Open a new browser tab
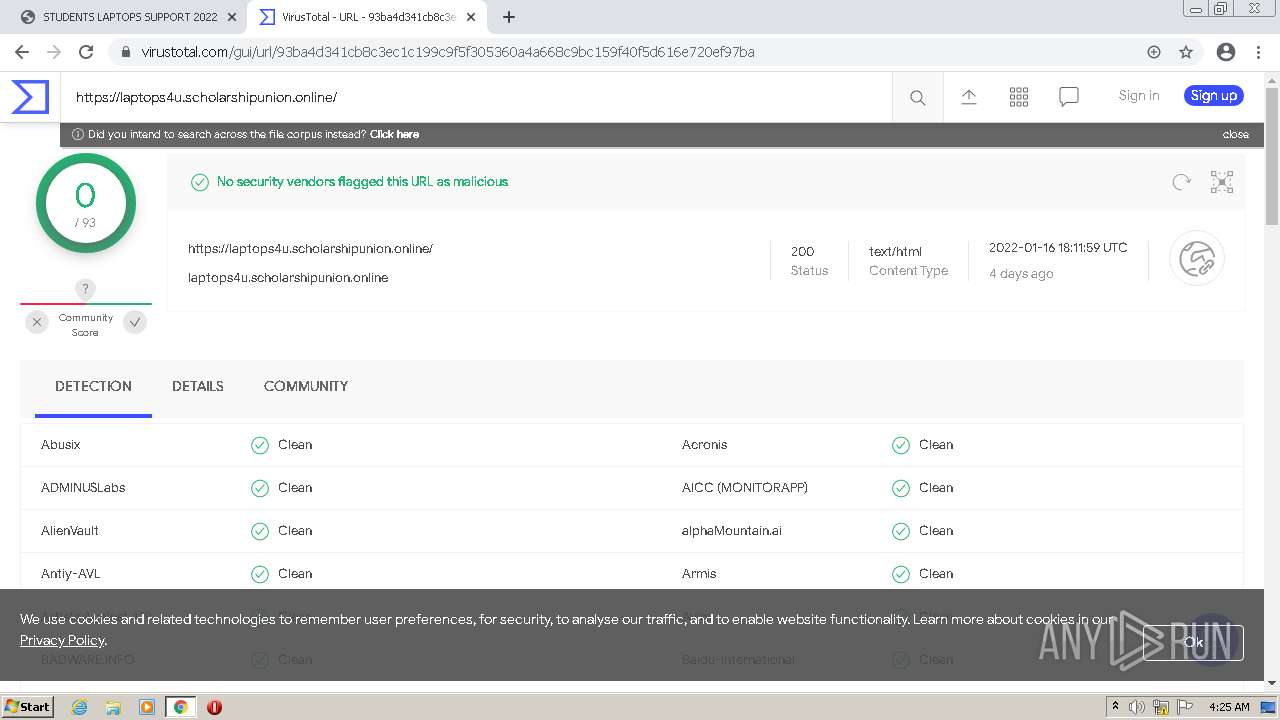This screenshot has height=720, width=1280. [509, 17]
